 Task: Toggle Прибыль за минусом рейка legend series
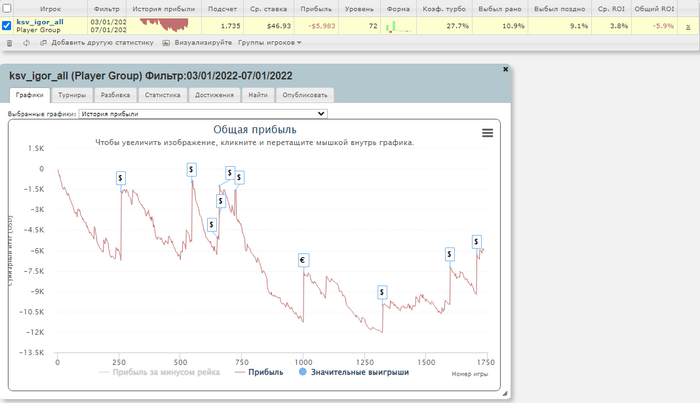click(x=160, y=372)
